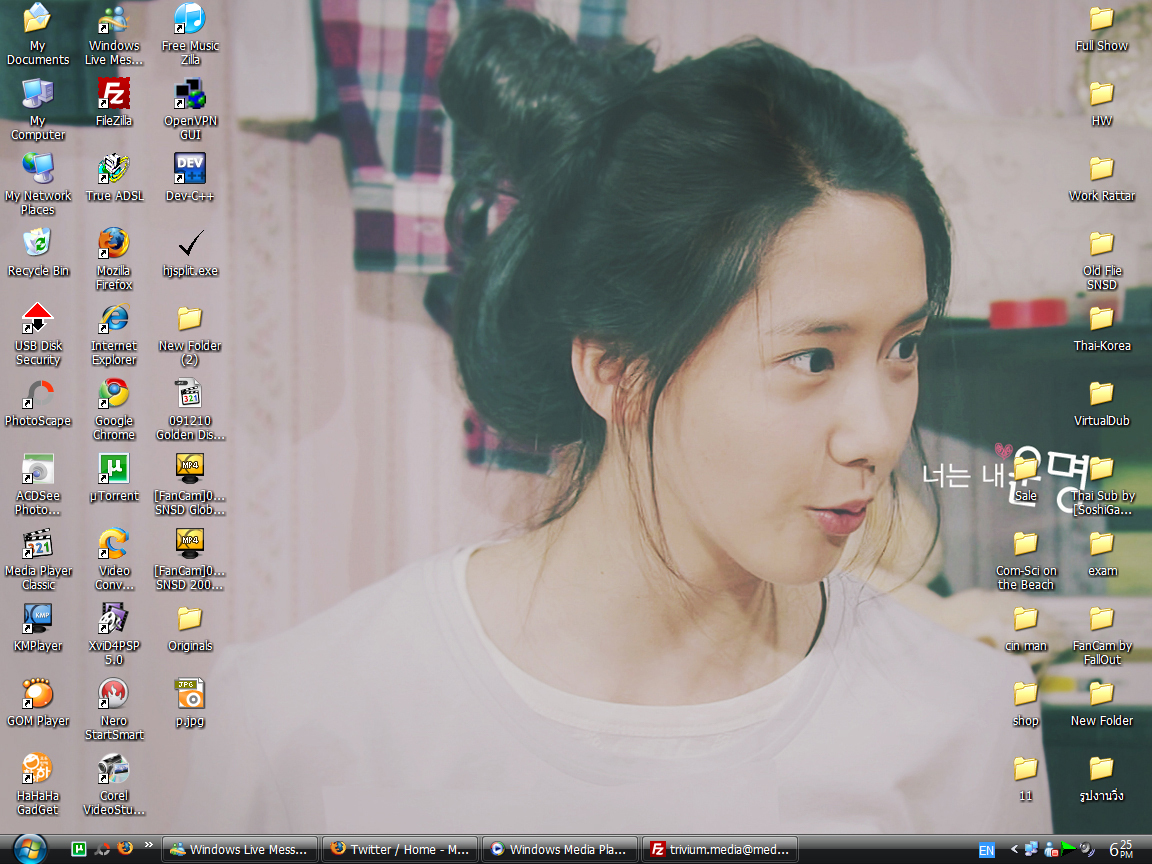The image size is (1152, 864).
Task: Select the FanCam SNSD Glob MP4 file
Action: pyautogui.click(x=190, y=483)
